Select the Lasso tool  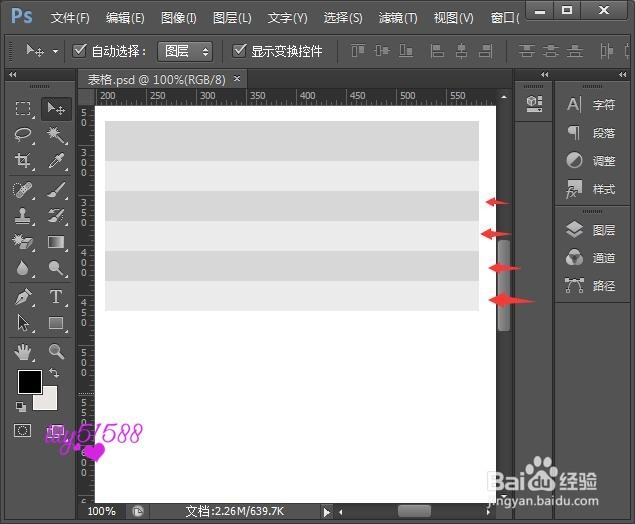[23, 134]
